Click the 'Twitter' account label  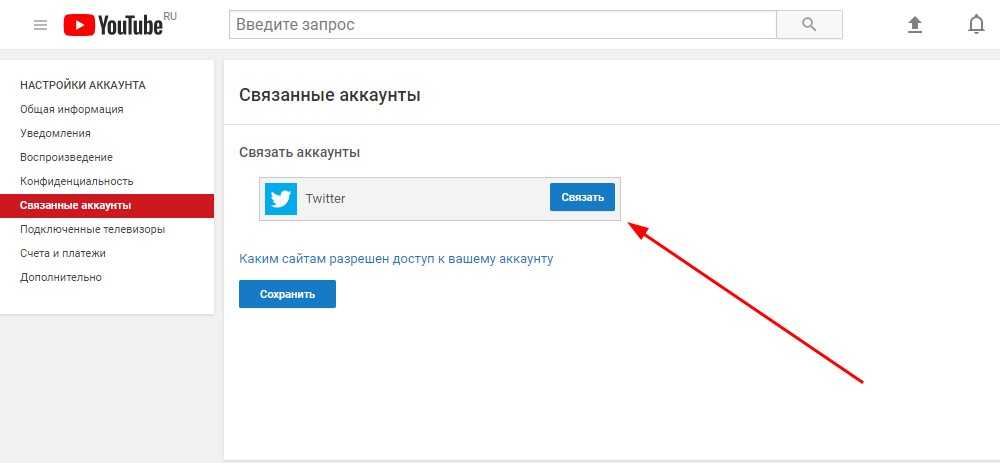[325, 198]
